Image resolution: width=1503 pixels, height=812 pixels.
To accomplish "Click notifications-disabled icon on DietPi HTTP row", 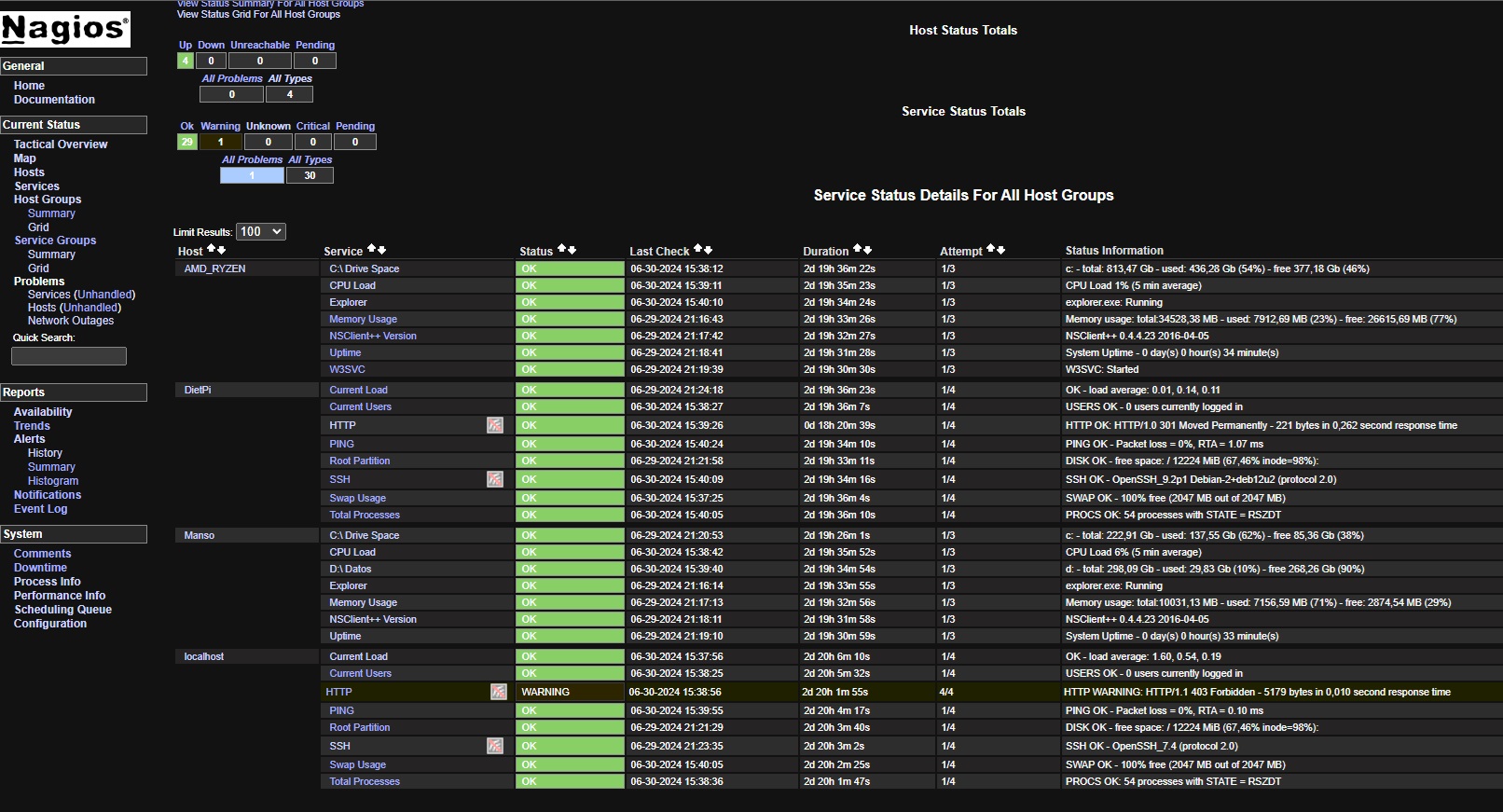I will [495, 425].
